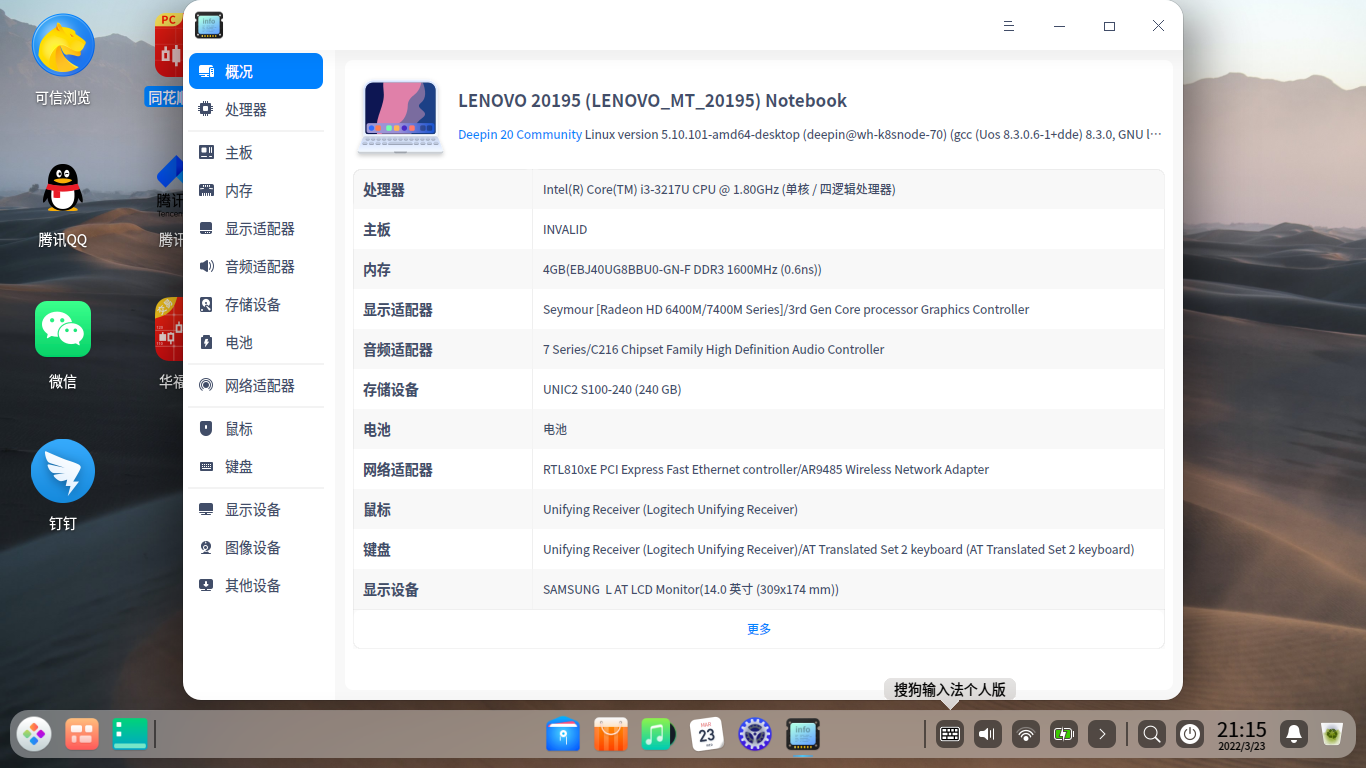Click the High Definition Audio Controller value

[x=714, y=349]
